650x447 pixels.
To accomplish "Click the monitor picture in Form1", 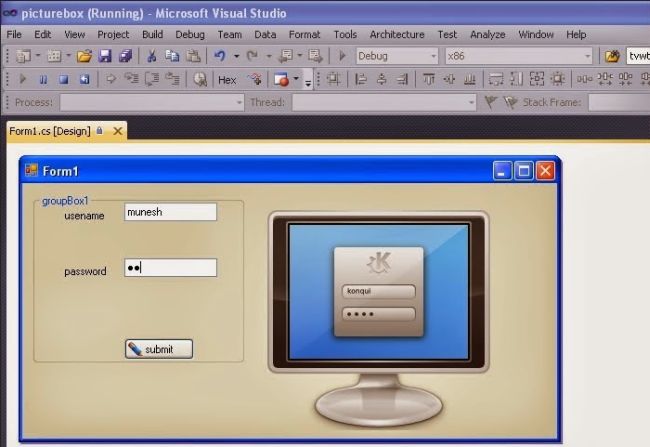I will coord(378,318).
